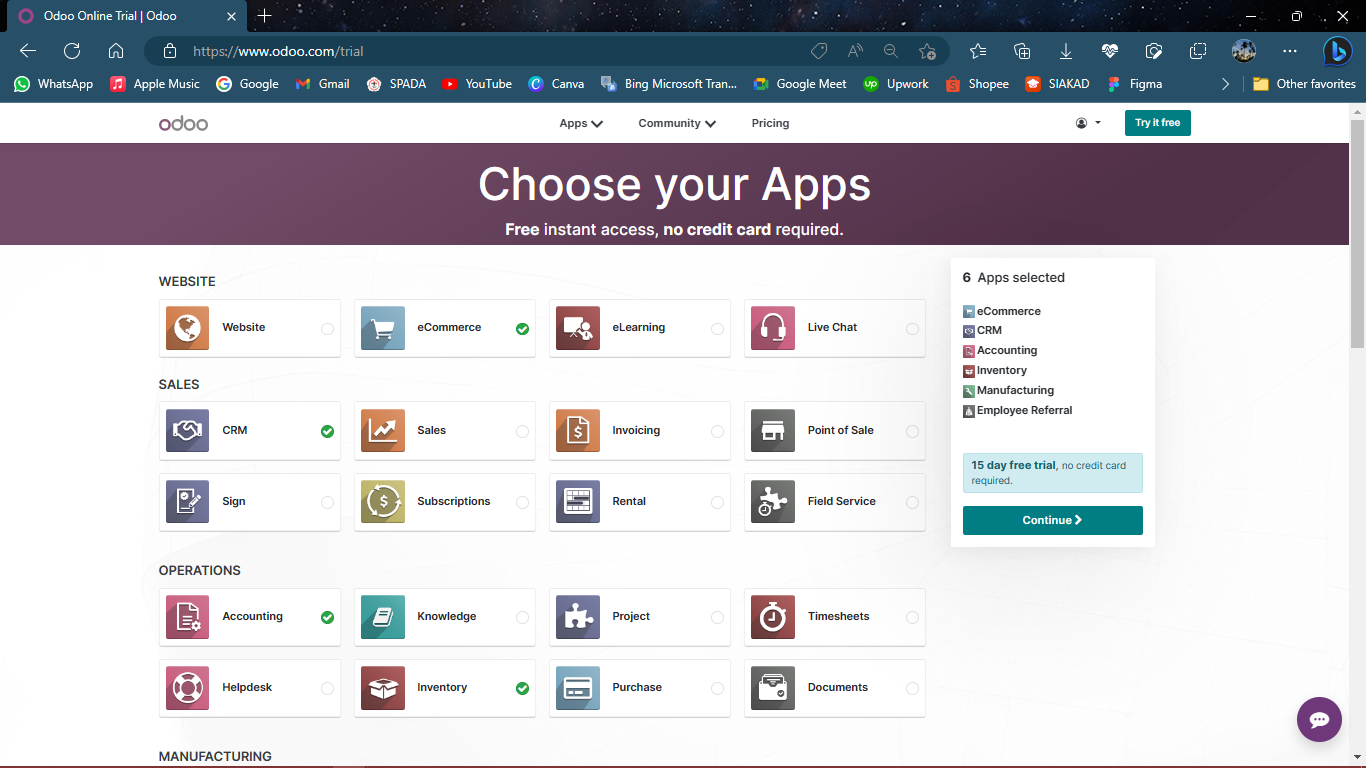Uncheck the Inventory green checkmark

point(522,689)
